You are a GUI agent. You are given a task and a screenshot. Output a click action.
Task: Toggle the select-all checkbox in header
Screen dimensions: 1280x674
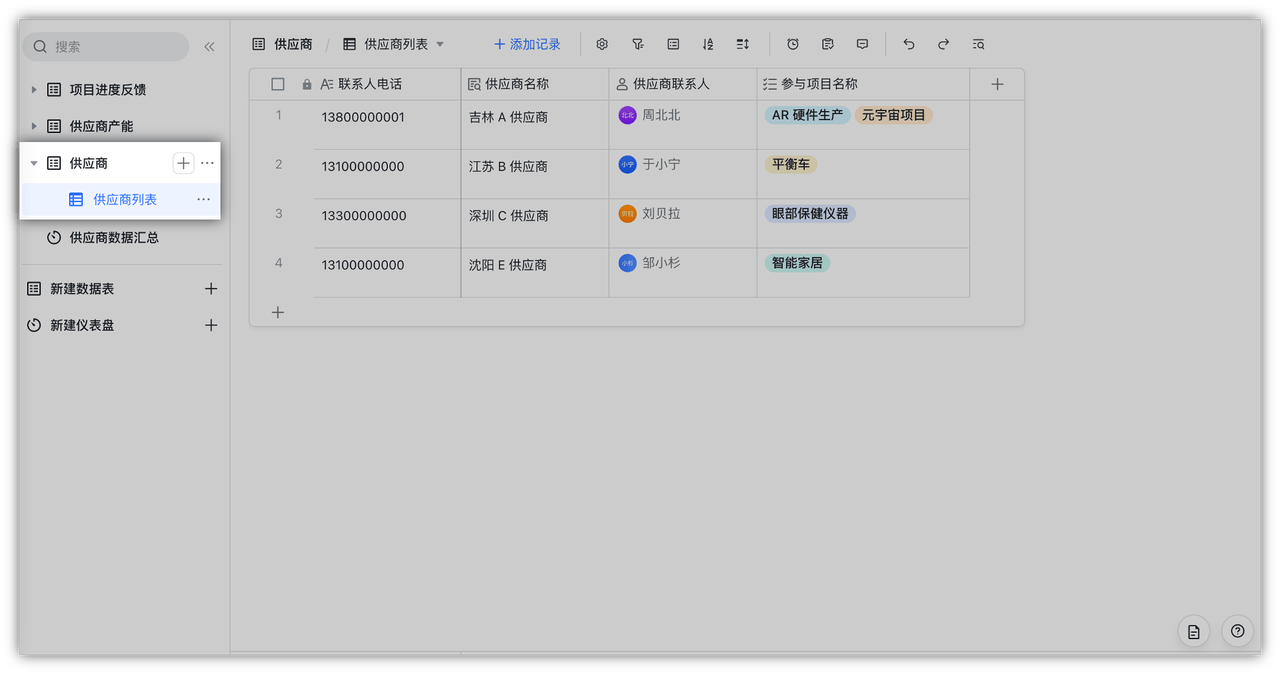[x=278, y=85]
